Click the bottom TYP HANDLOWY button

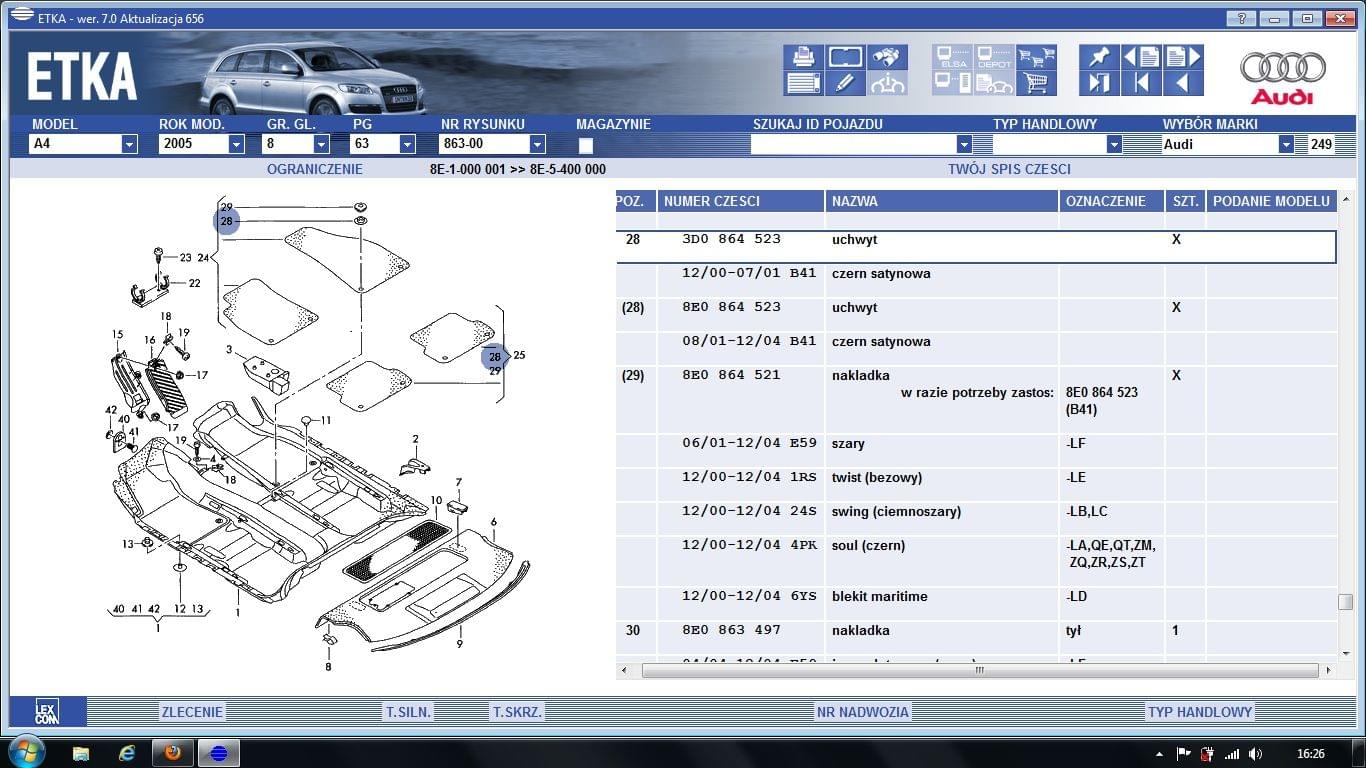pos(1199,712)
